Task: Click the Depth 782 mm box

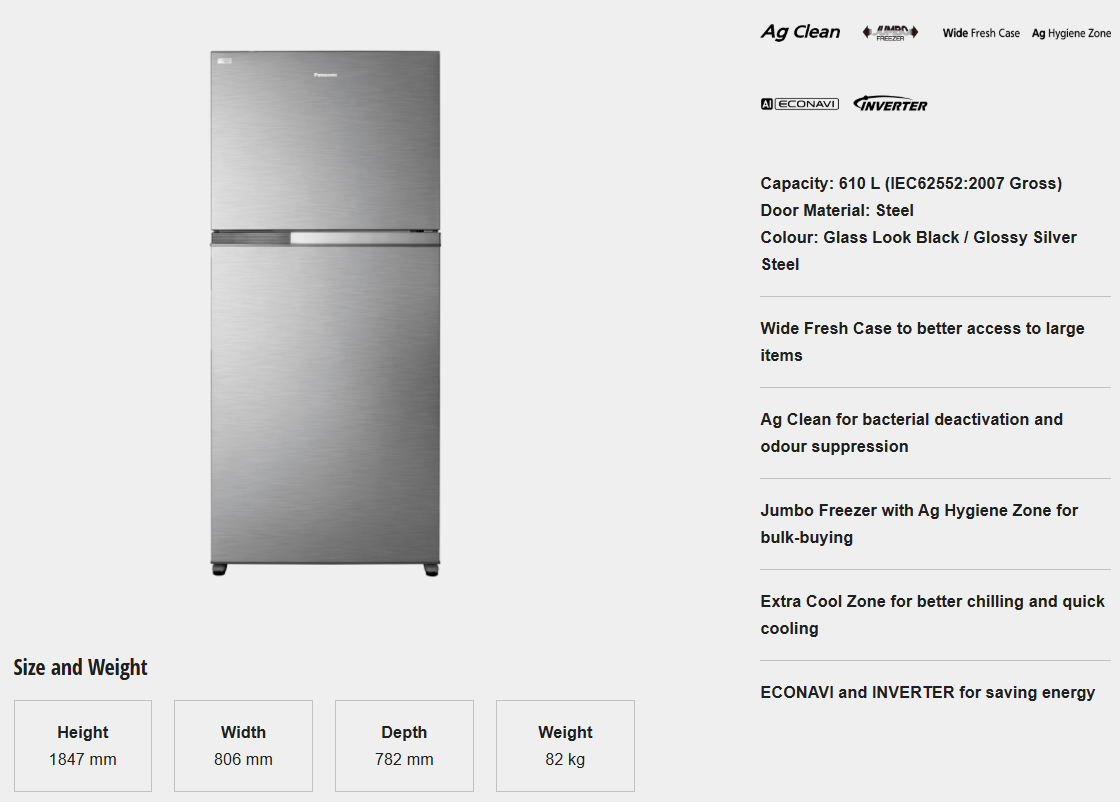Action: [x=404, y=746]
